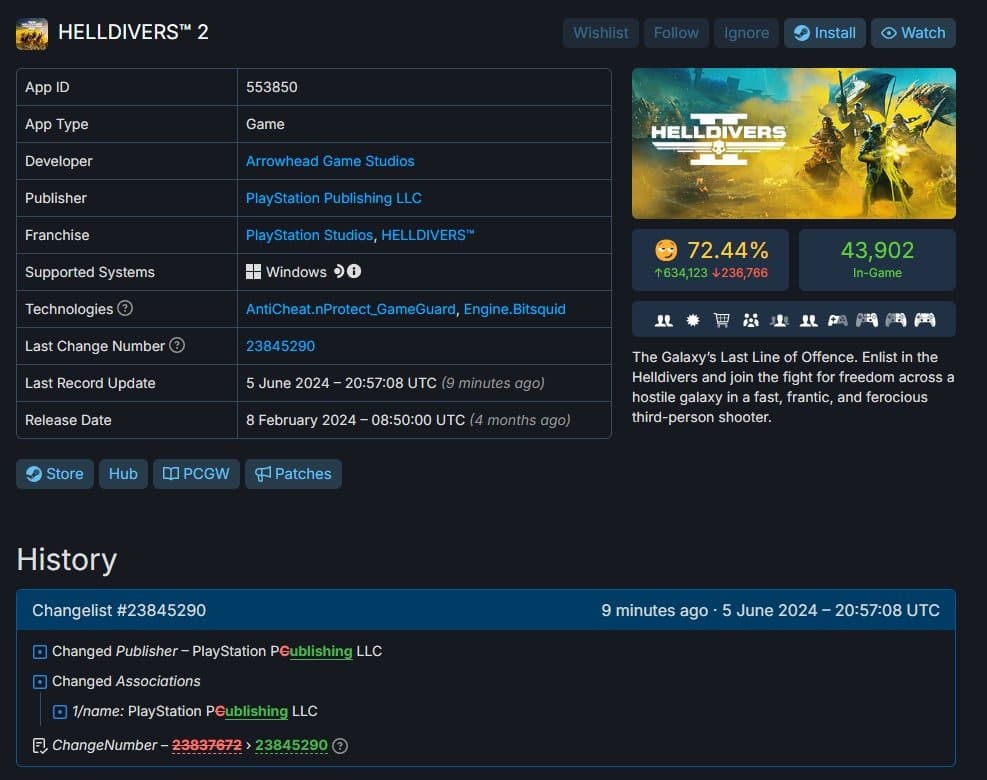Click the Steam Deck icon next to Windows
987x780 pixels.
[x=339, y=271]
